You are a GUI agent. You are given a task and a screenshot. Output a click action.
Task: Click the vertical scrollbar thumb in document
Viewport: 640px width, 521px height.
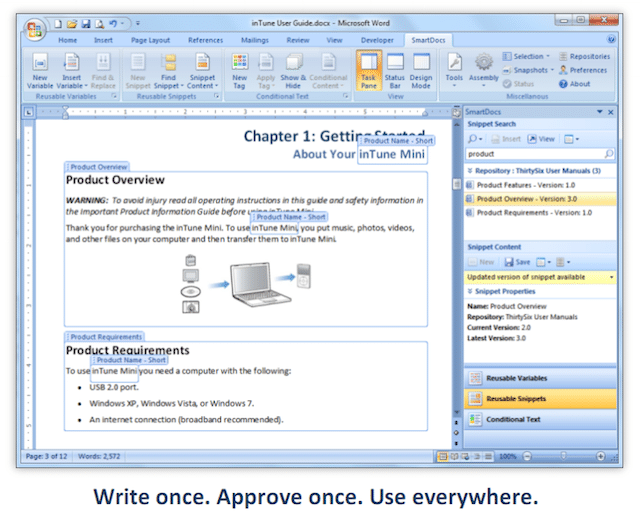(x=457, y=184)
